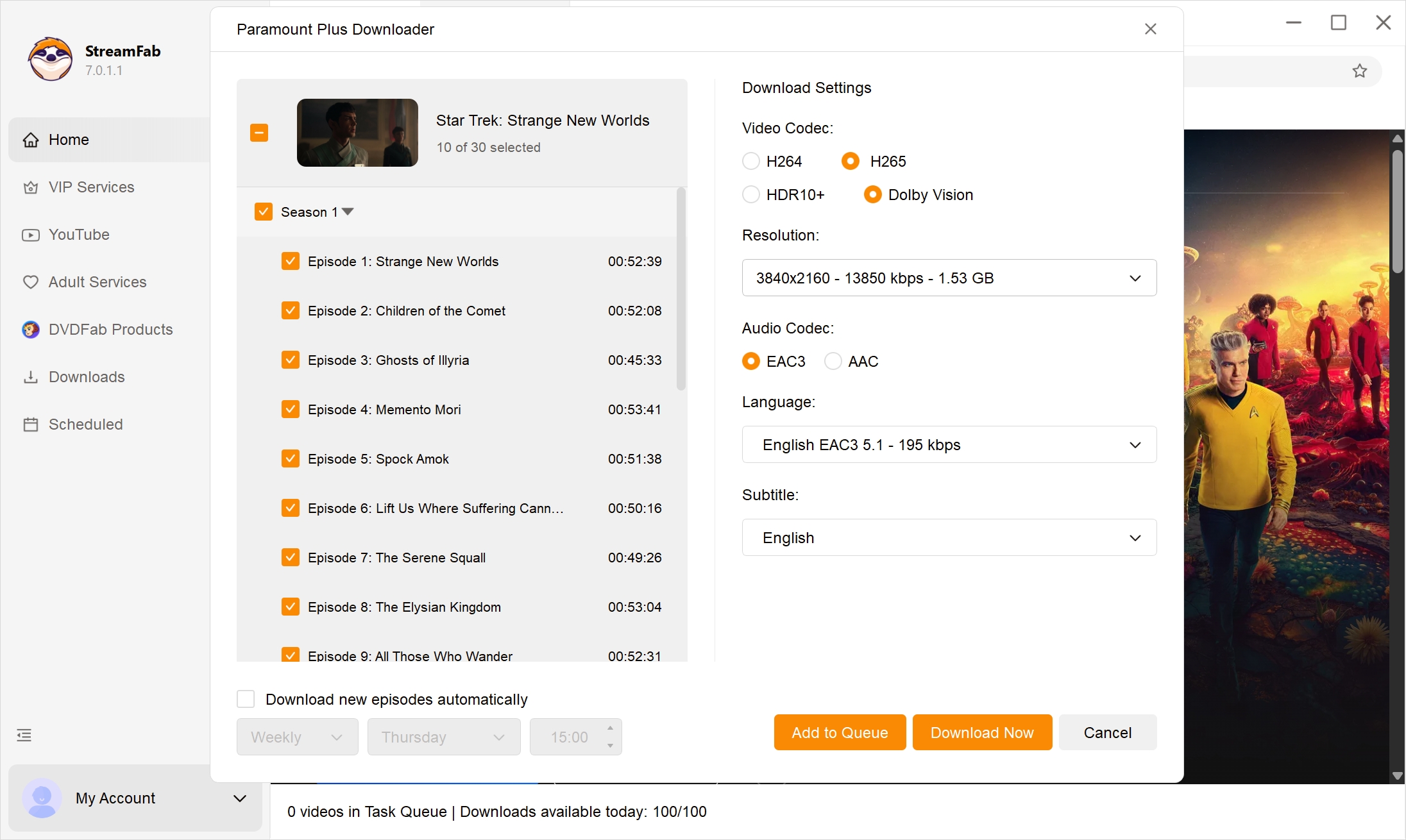Screen dimensions: 1406x840
Task: Collapse the sidebar using the bottom-left icon
Action: click(24, 734)
